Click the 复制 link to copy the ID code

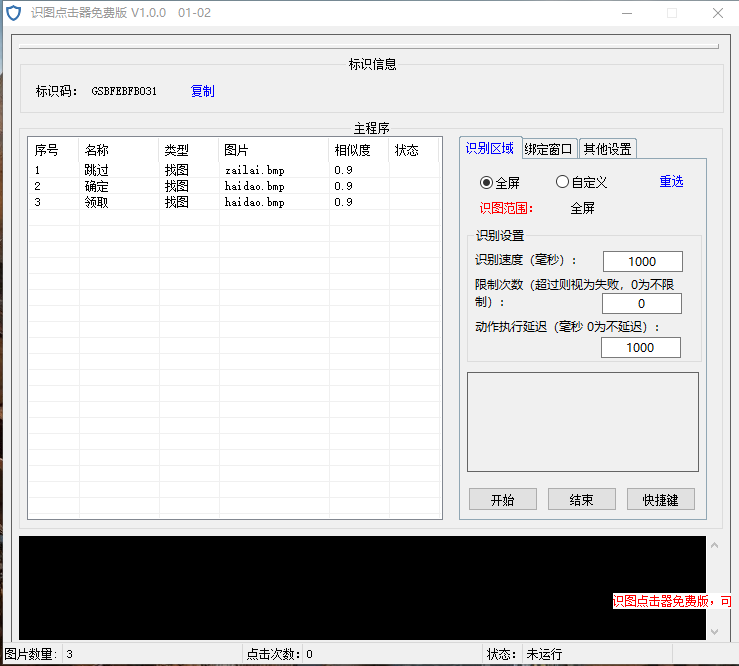click(x=203, y=91)
